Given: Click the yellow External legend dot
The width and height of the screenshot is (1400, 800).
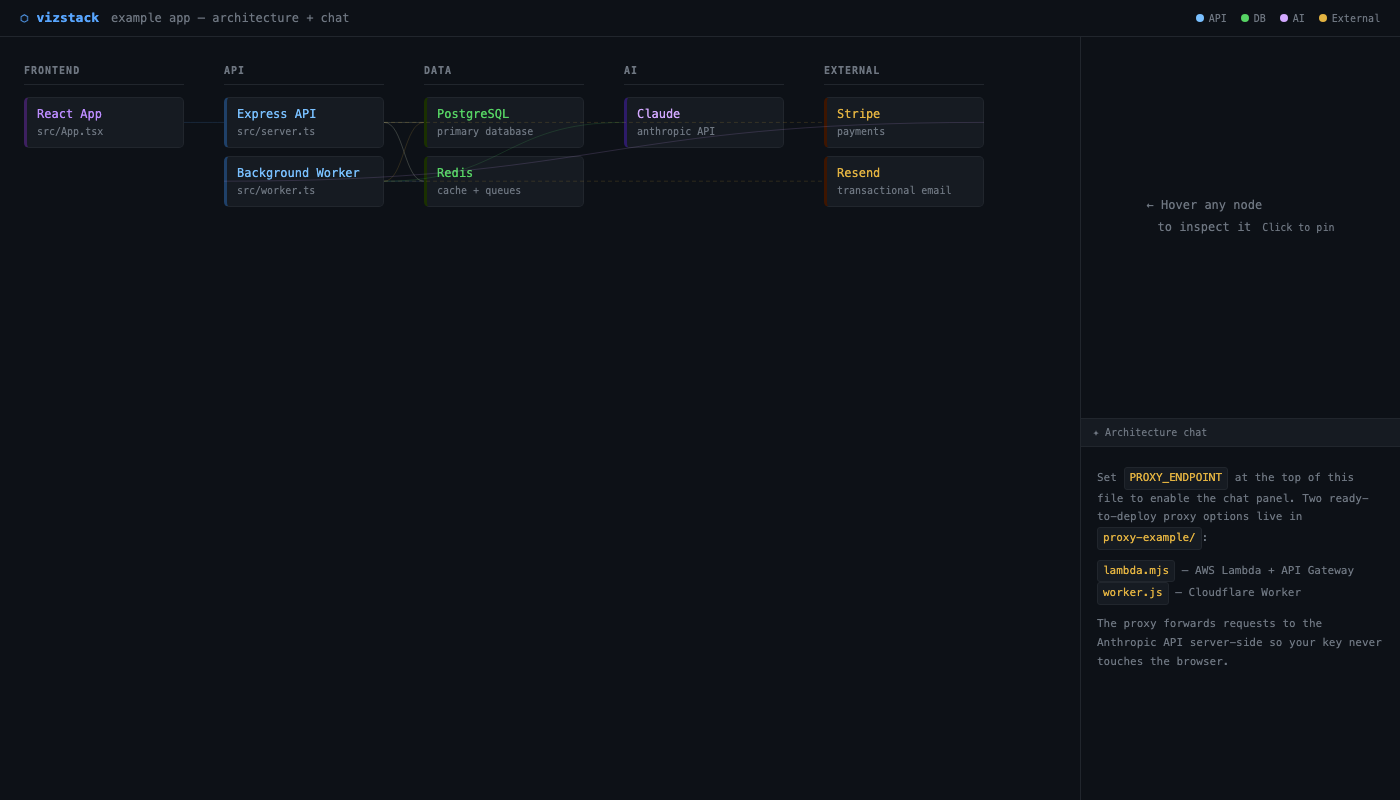Looking at the screenshot, I should point(1323,18).
